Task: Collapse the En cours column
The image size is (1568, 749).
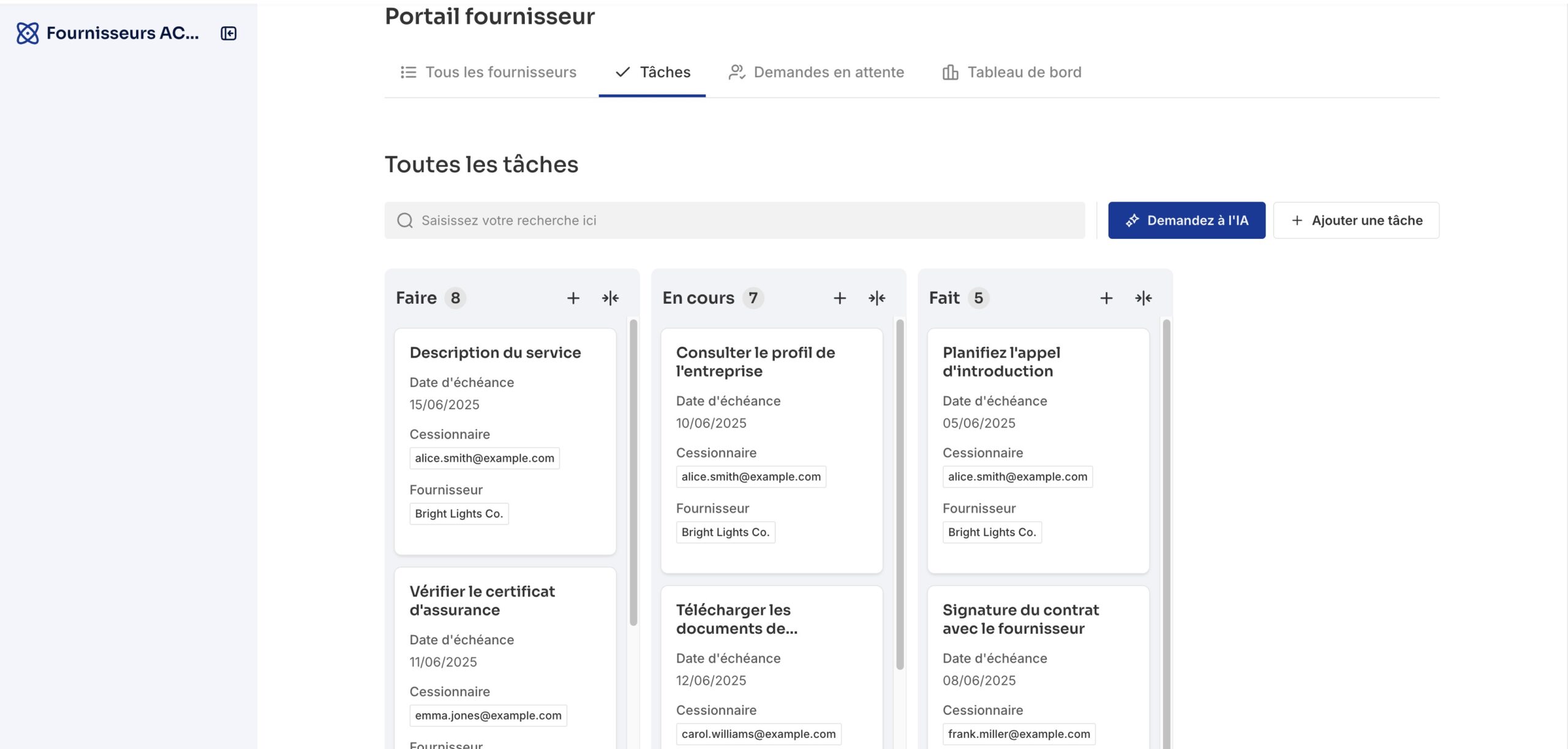Action: click(x=876, y=298)
